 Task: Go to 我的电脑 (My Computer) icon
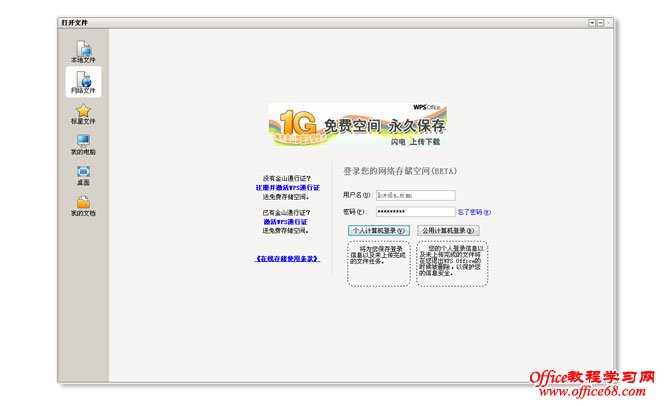tap(83, 144)
